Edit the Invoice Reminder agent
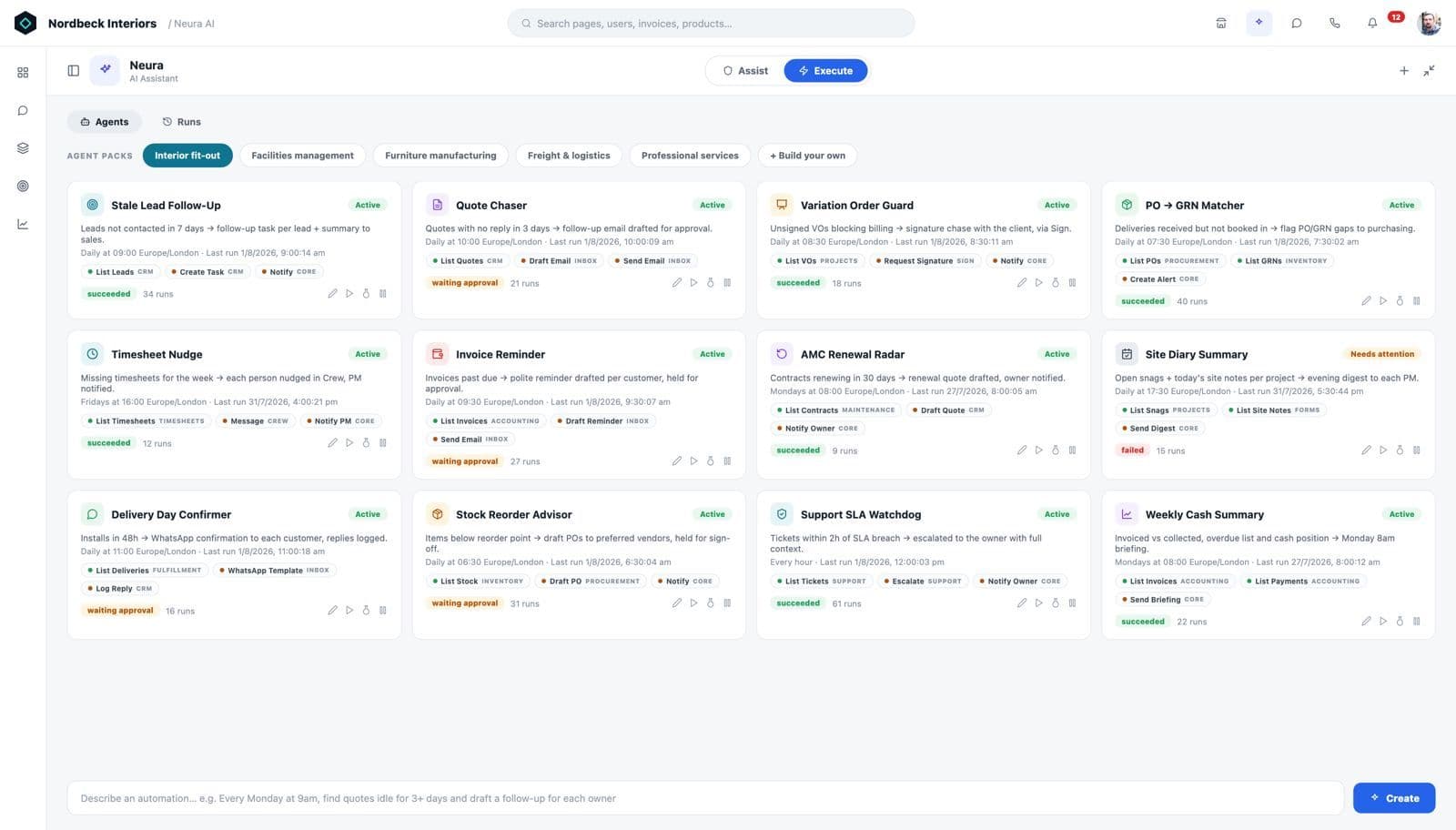The height and width of the screenshot is (830, 1456). tap(677, 461)
